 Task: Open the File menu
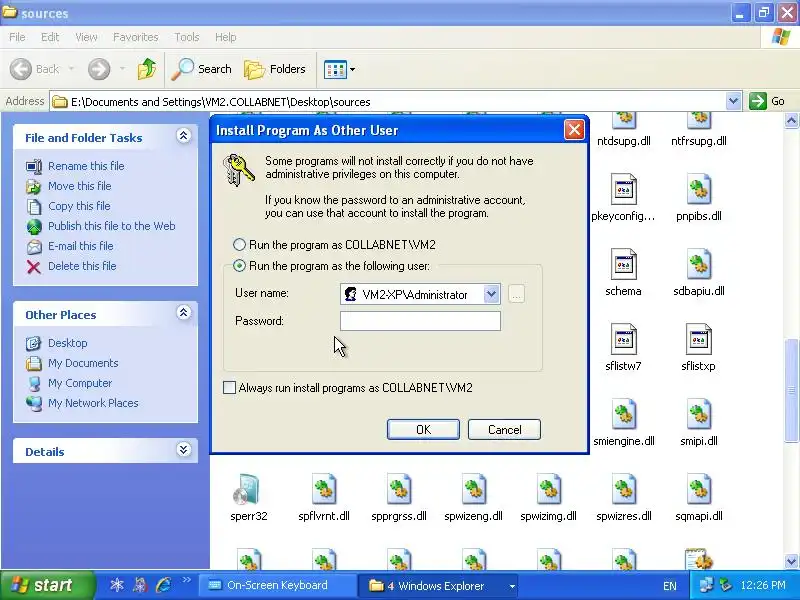(x=17, y=37)
